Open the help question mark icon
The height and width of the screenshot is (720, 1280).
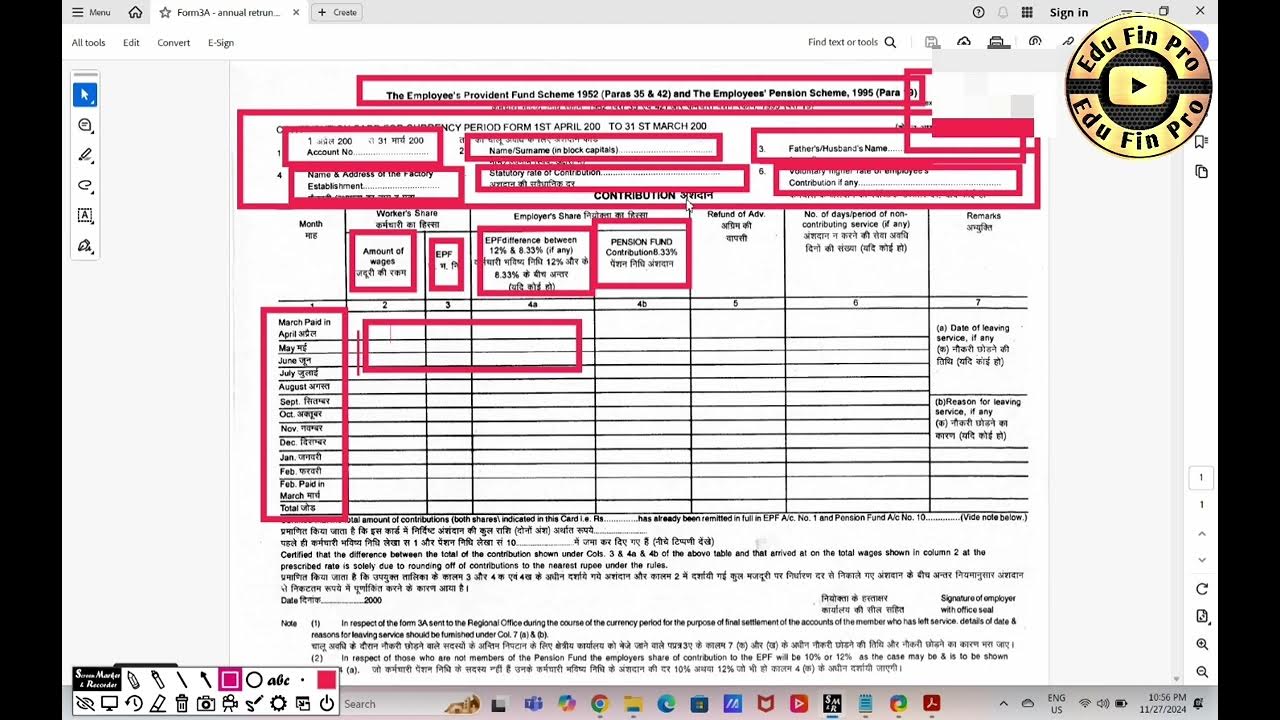[x=979, y=12]
